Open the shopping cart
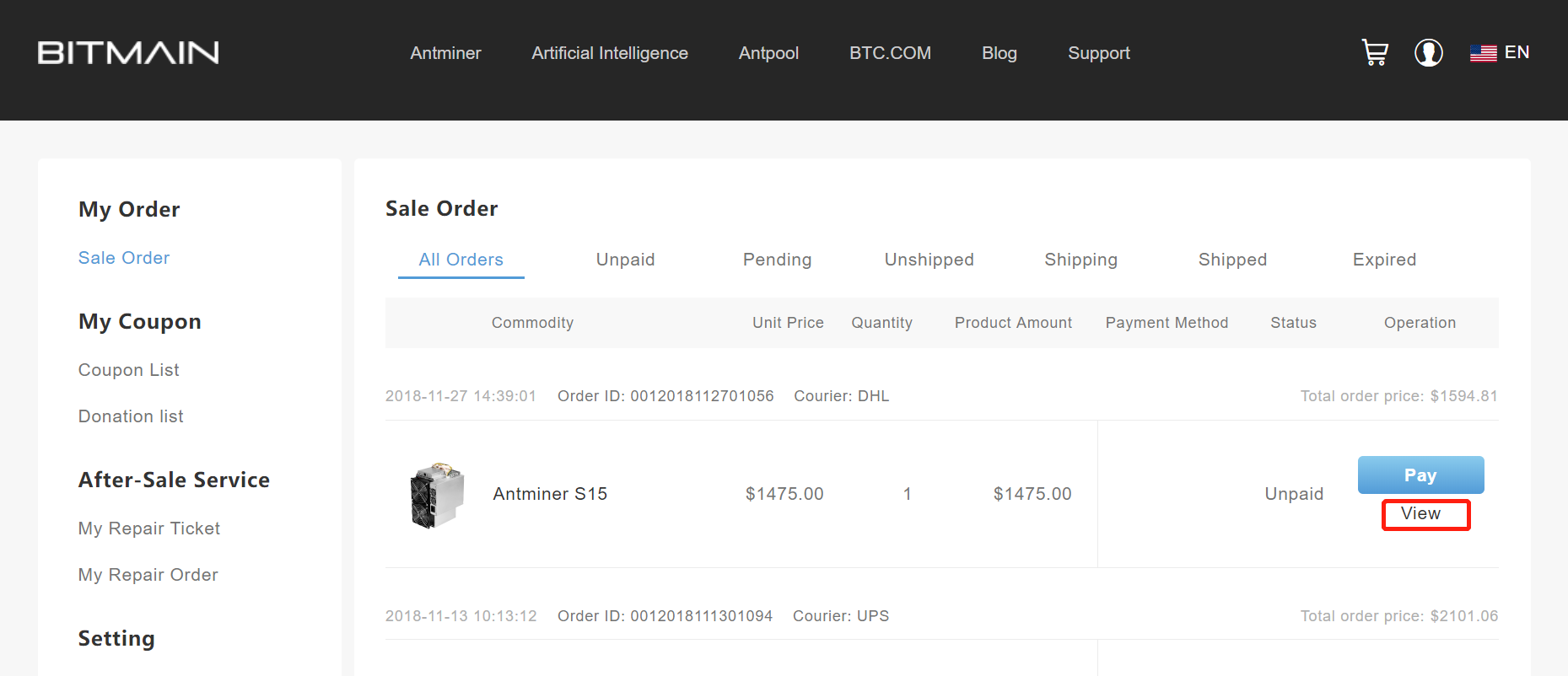 click(x=1374, y=52)
